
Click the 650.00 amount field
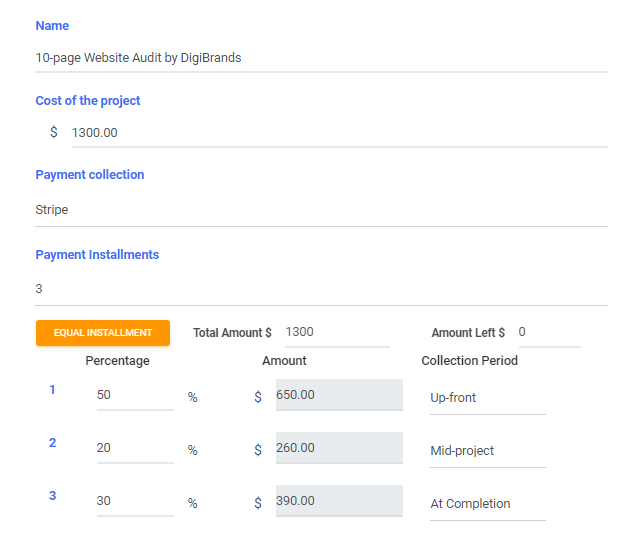point(338,395)
